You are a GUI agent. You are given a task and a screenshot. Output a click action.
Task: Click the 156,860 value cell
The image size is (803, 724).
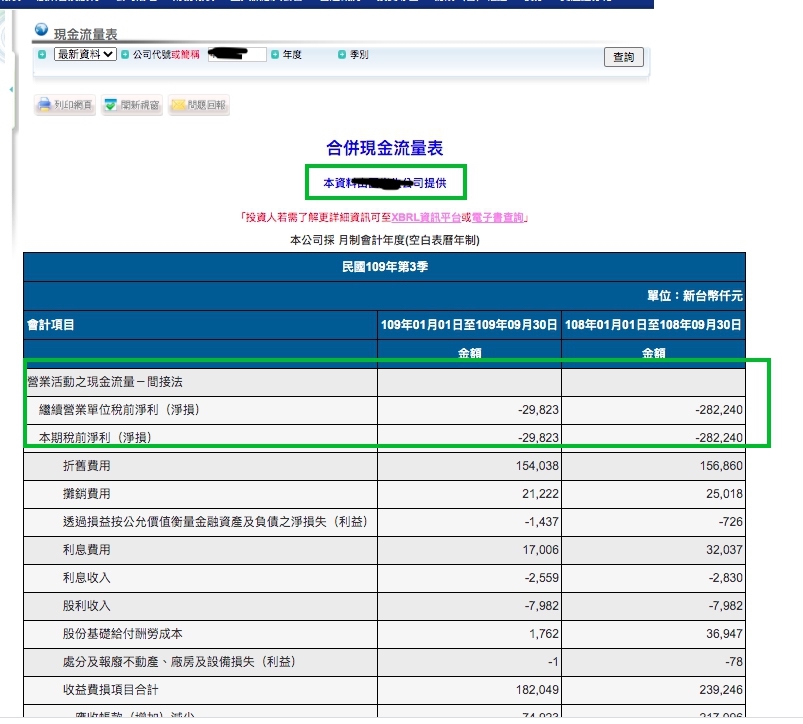pyautogui.click(x=653, y=466)
